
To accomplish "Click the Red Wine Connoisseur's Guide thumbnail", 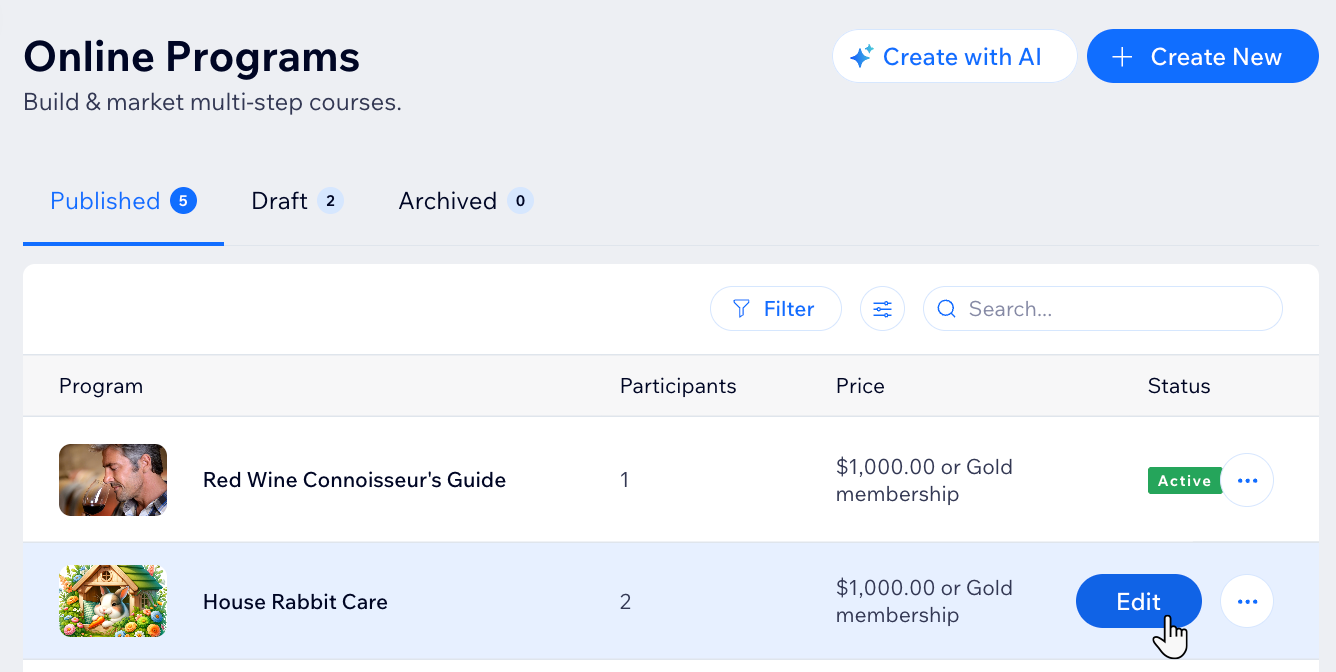I will coord(113,480).
